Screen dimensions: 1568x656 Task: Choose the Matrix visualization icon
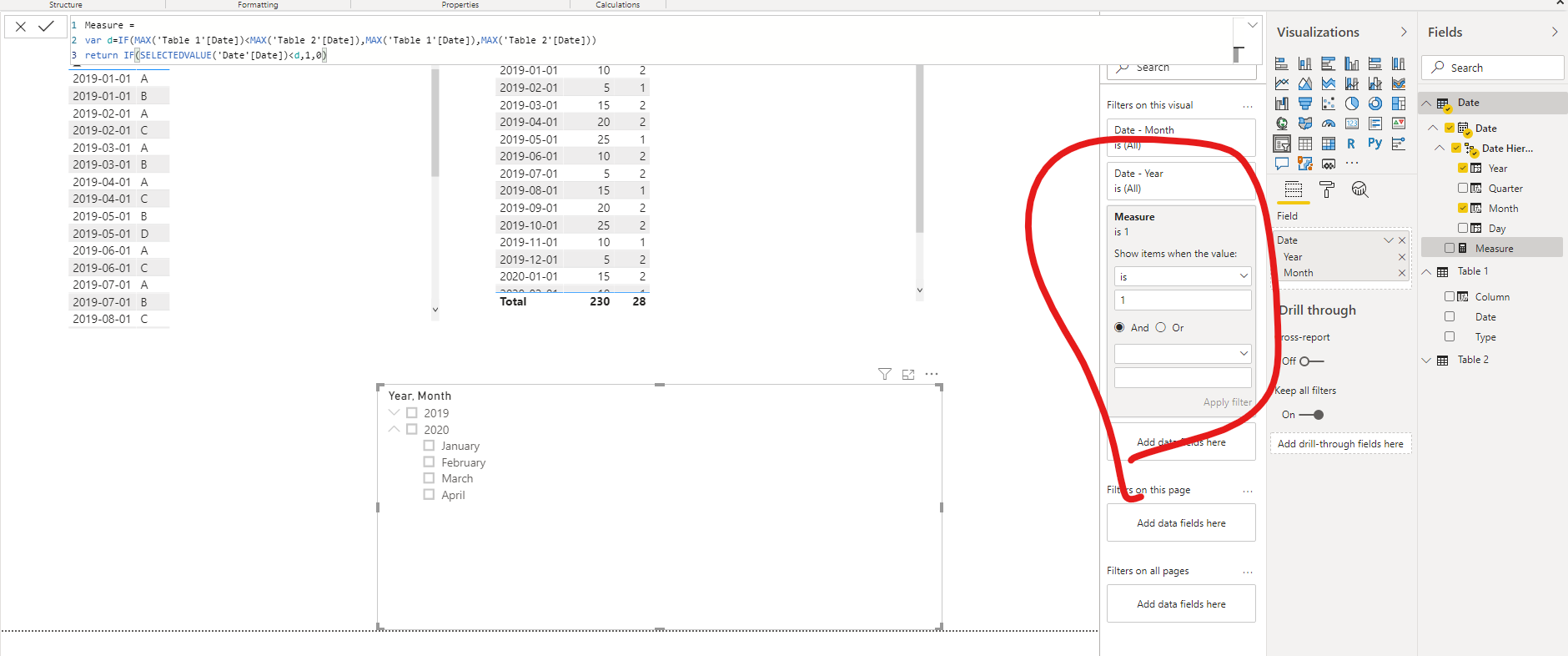click(1329, 144)
